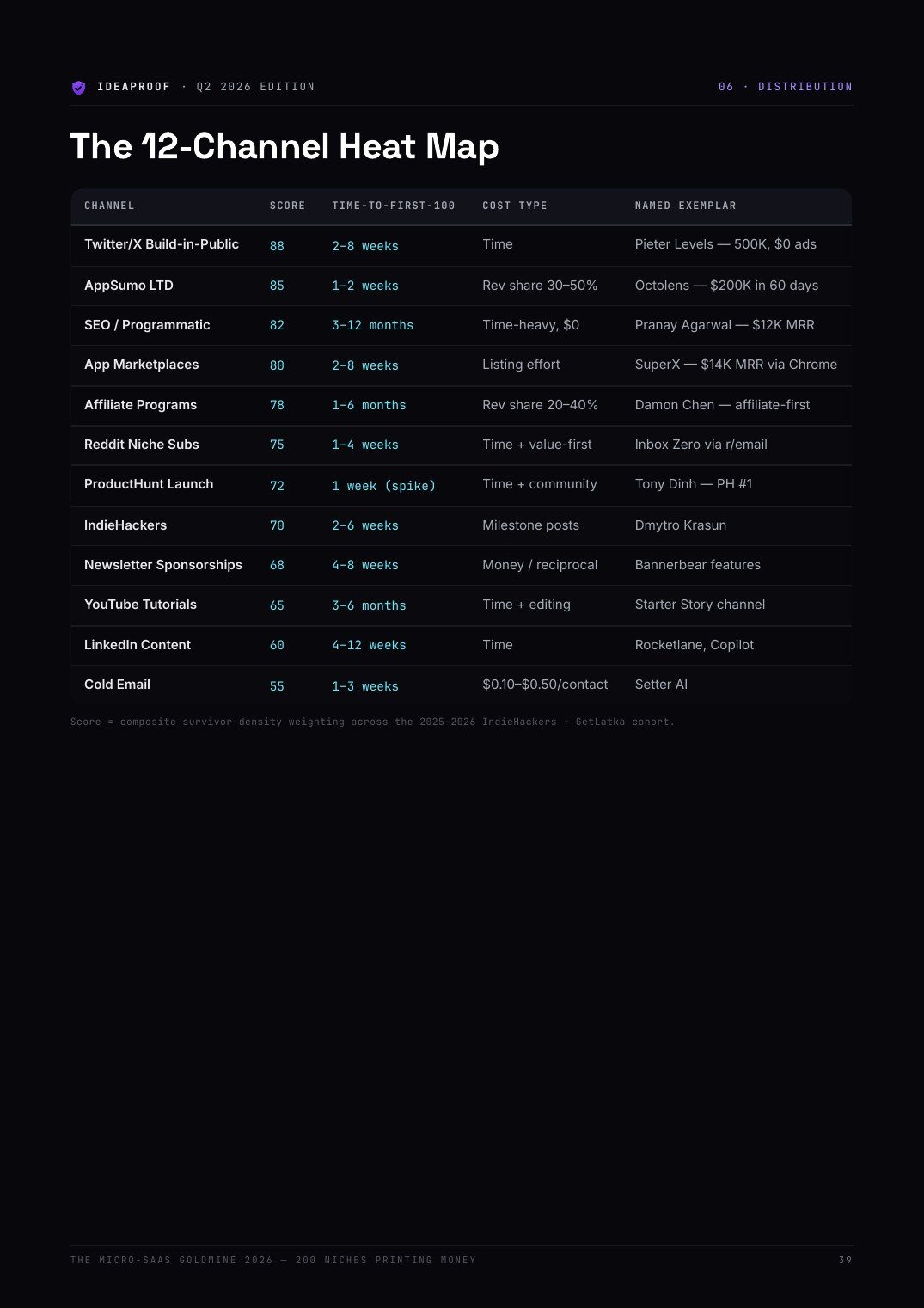Click the score value 60
The width and height of the screenshot is (924, 1308).
(x=277, y=645)
